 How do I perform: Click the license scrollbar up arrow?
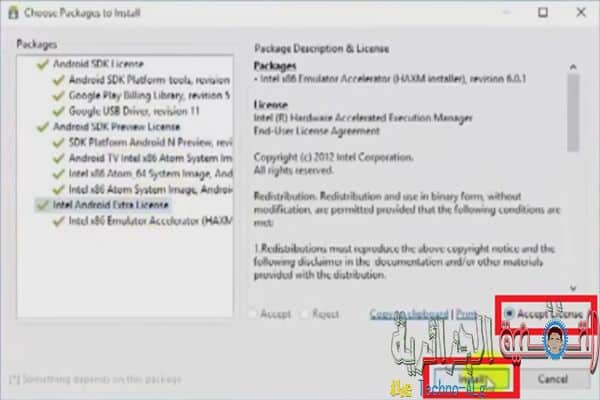[573, 67]
